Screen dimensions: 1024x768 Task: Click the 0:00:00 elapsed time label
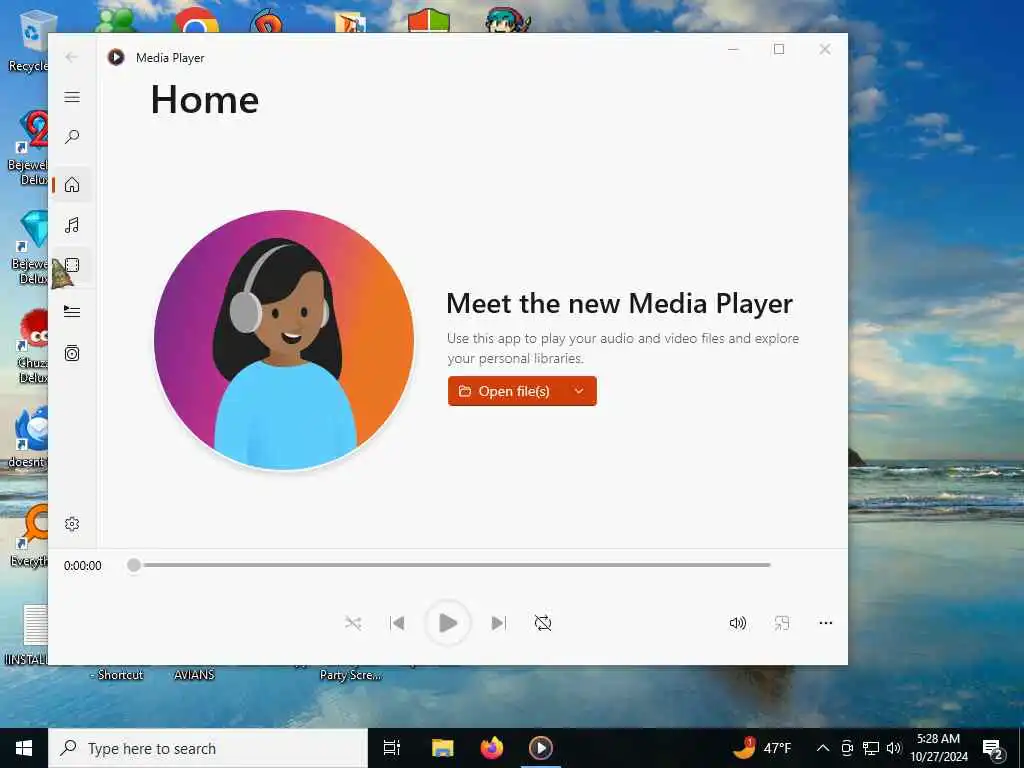click(83, 566)
